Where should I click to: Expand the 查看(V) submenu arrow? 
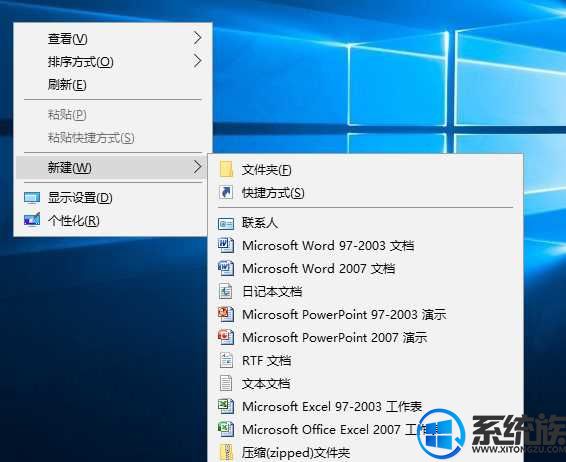click(x=197, y=38)
